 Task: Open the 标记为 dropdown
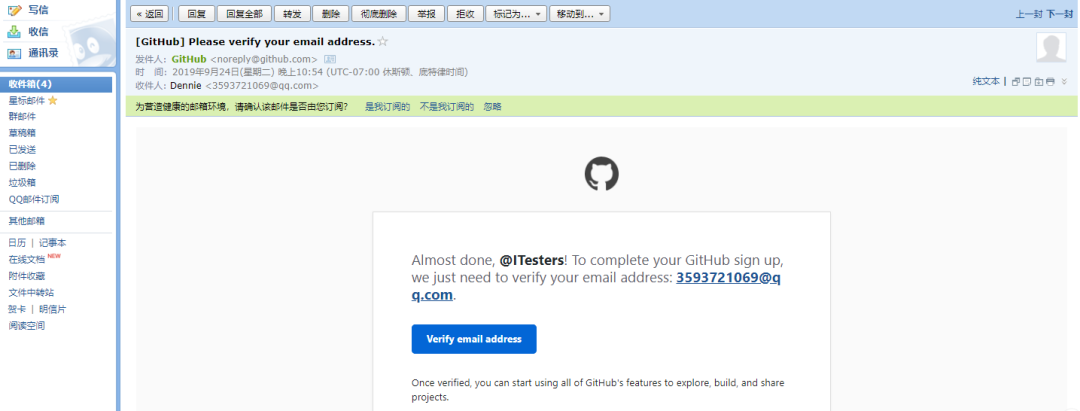[516, 14]
